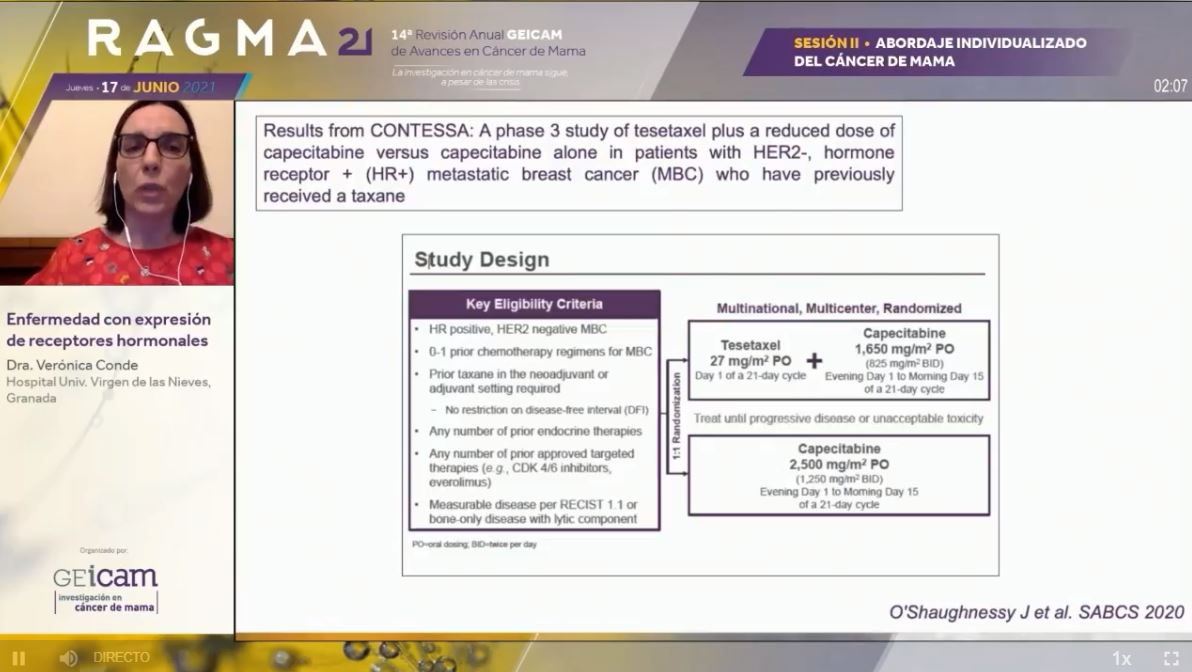Click the 'Tesetaxel 27 mg/m² PO' text
This screenshot has height=672, width=1192.
tap(750, 353)
